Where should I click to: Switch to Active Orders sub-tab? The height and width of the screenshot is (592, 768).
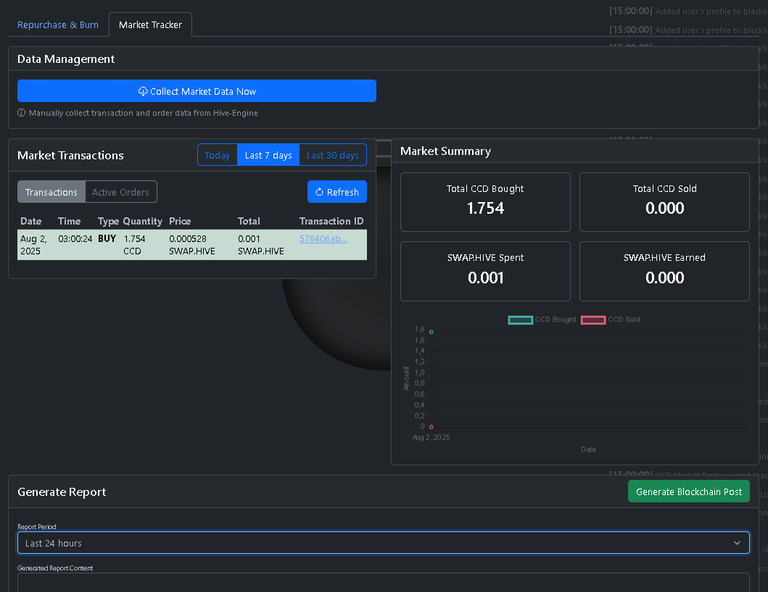(120, 192)
